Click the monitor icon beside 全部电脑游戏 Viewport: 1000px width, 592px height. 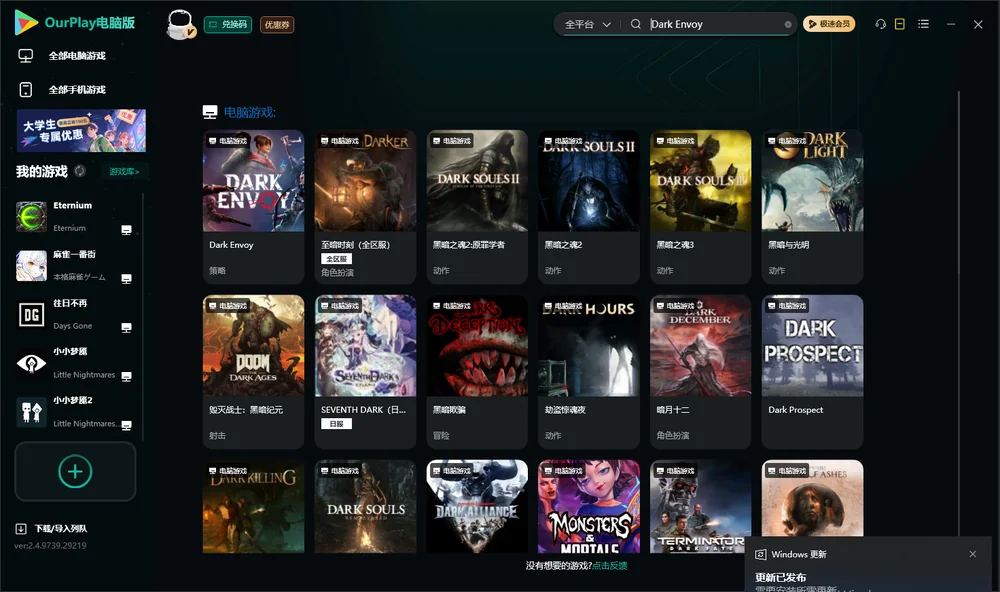point(26,56)
